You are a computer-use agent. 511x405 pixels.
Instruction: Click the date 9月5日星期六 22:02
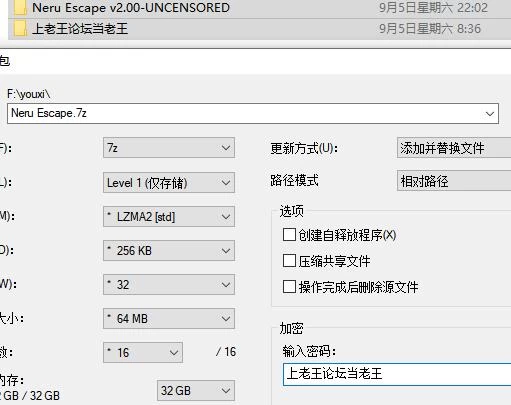tap(433, 8)
